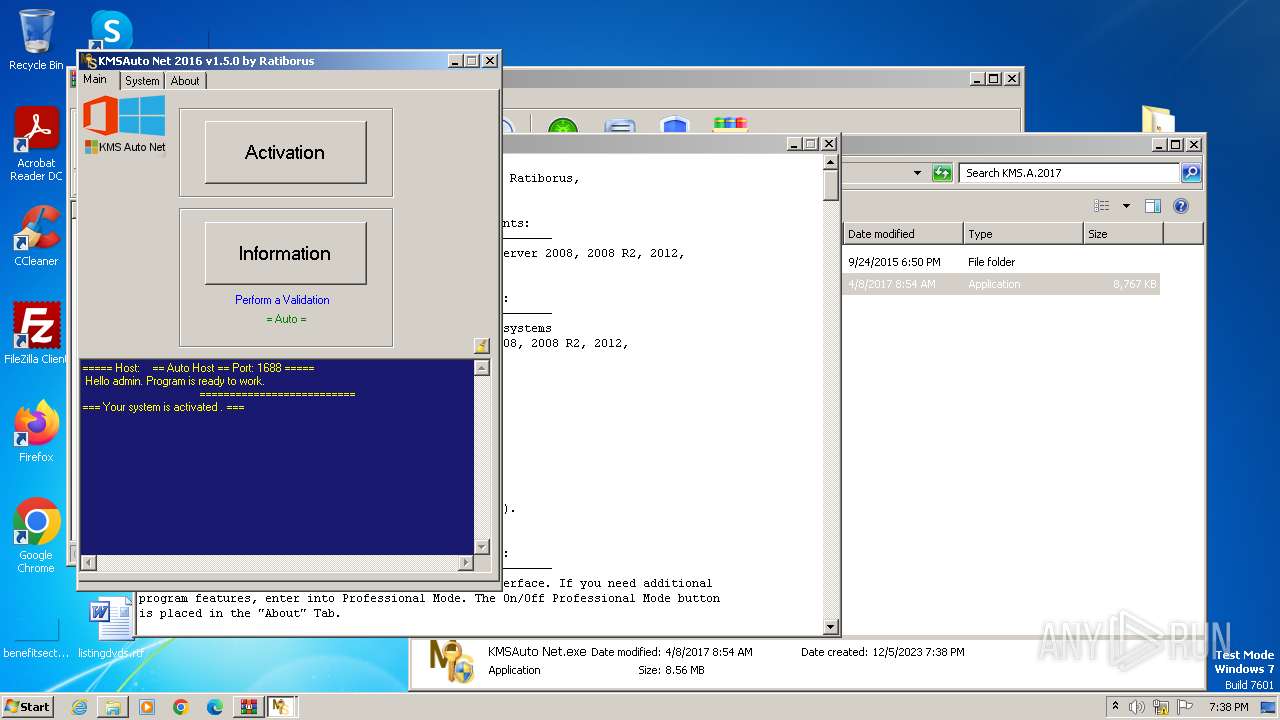Open the System tab in KMSAuto

click(x=142, y=81)
